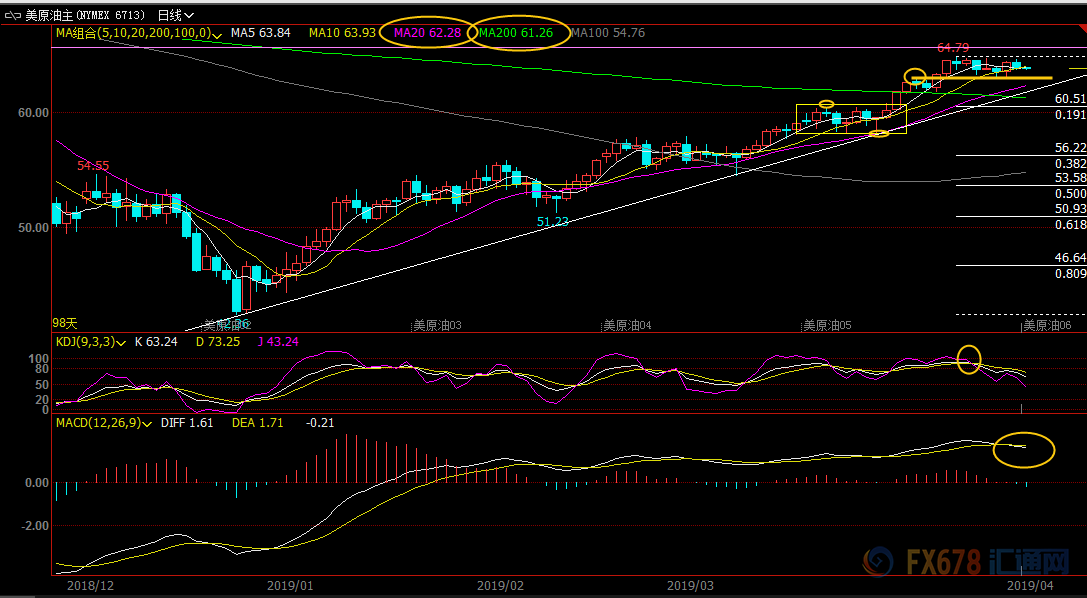The image size is (1087, 598).
Task: Click the 50.00 price axis label
Action: pos(33,227)
